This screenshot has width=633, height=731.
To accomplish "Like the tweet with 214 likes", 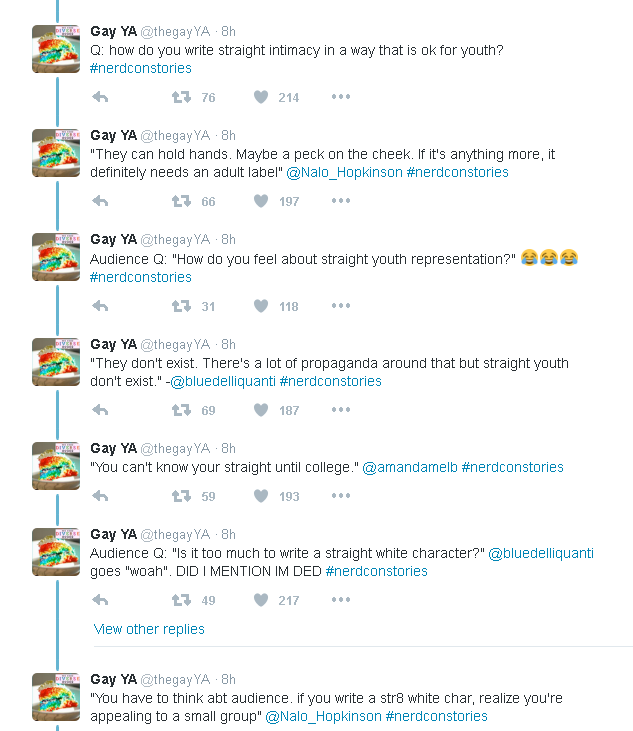I will click(x=261, y=97).
